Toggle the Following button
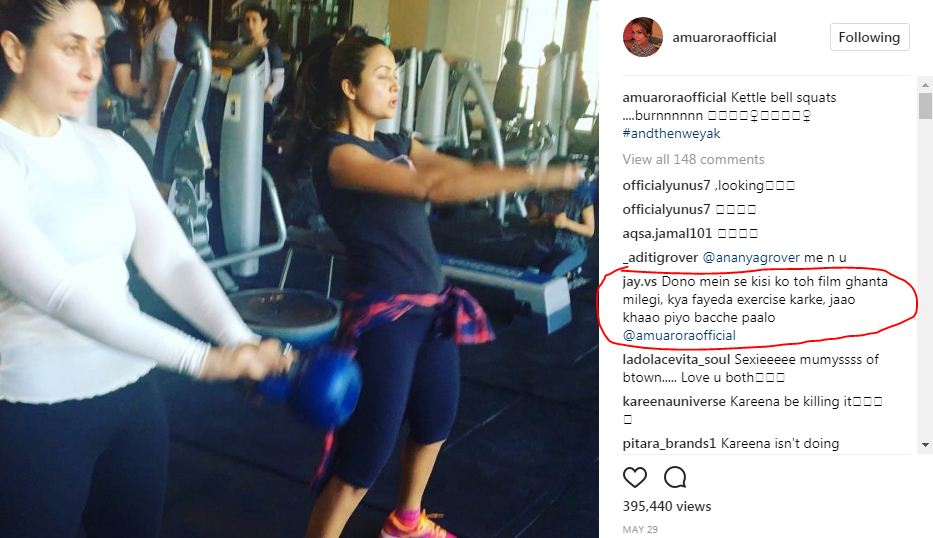 click(869, 37)
